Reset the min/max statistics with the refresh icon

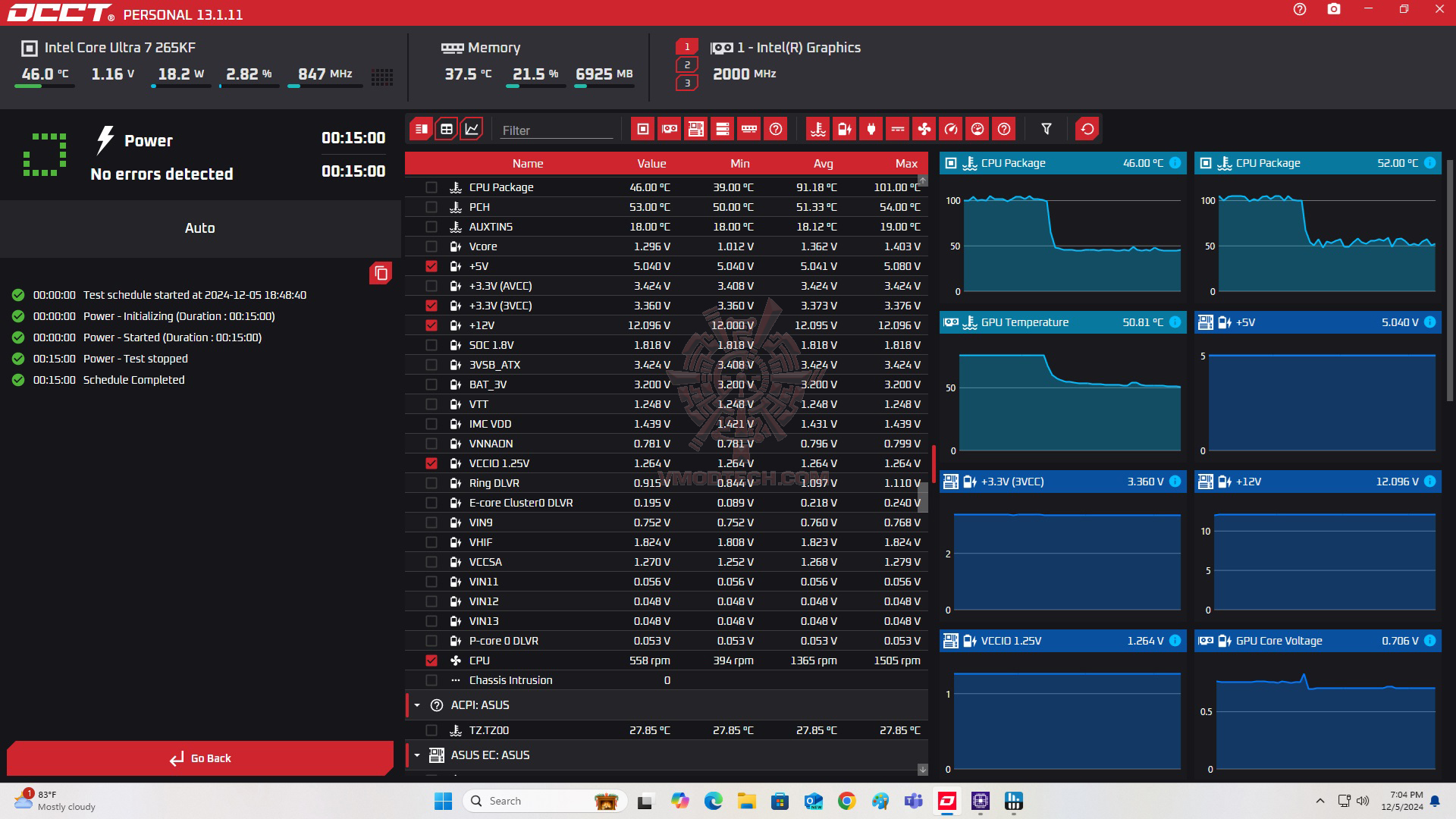(1087, 129)
